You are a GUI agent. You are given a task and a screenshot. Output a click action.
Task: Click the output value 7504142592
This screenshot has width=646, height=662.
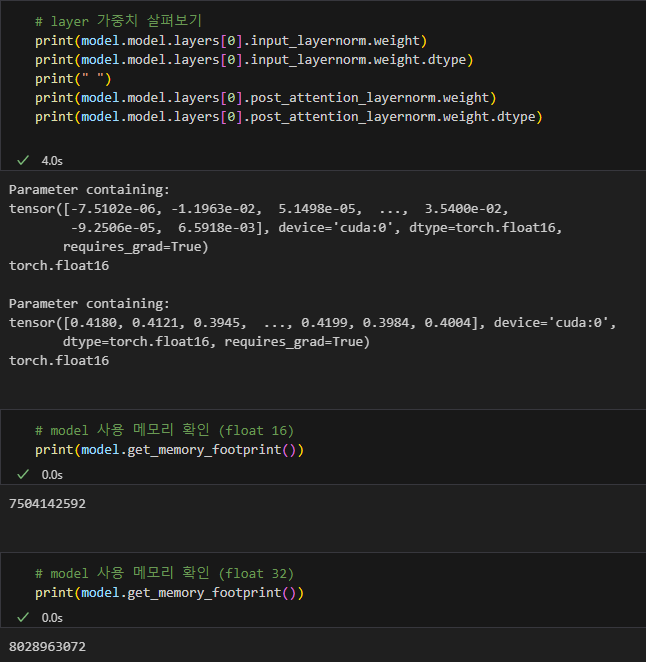47,504
